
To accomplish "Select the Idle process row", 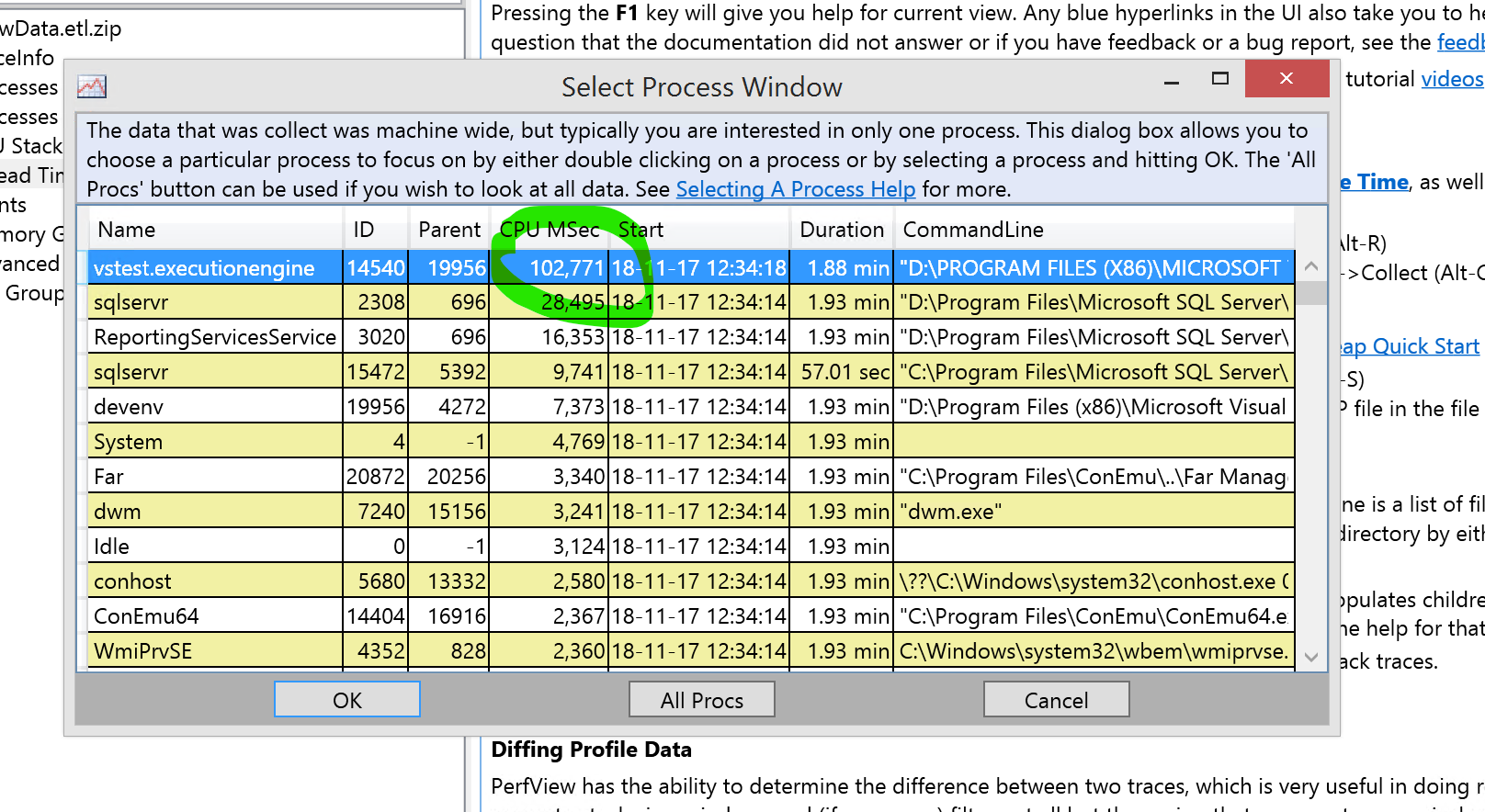I will (691, 547).
